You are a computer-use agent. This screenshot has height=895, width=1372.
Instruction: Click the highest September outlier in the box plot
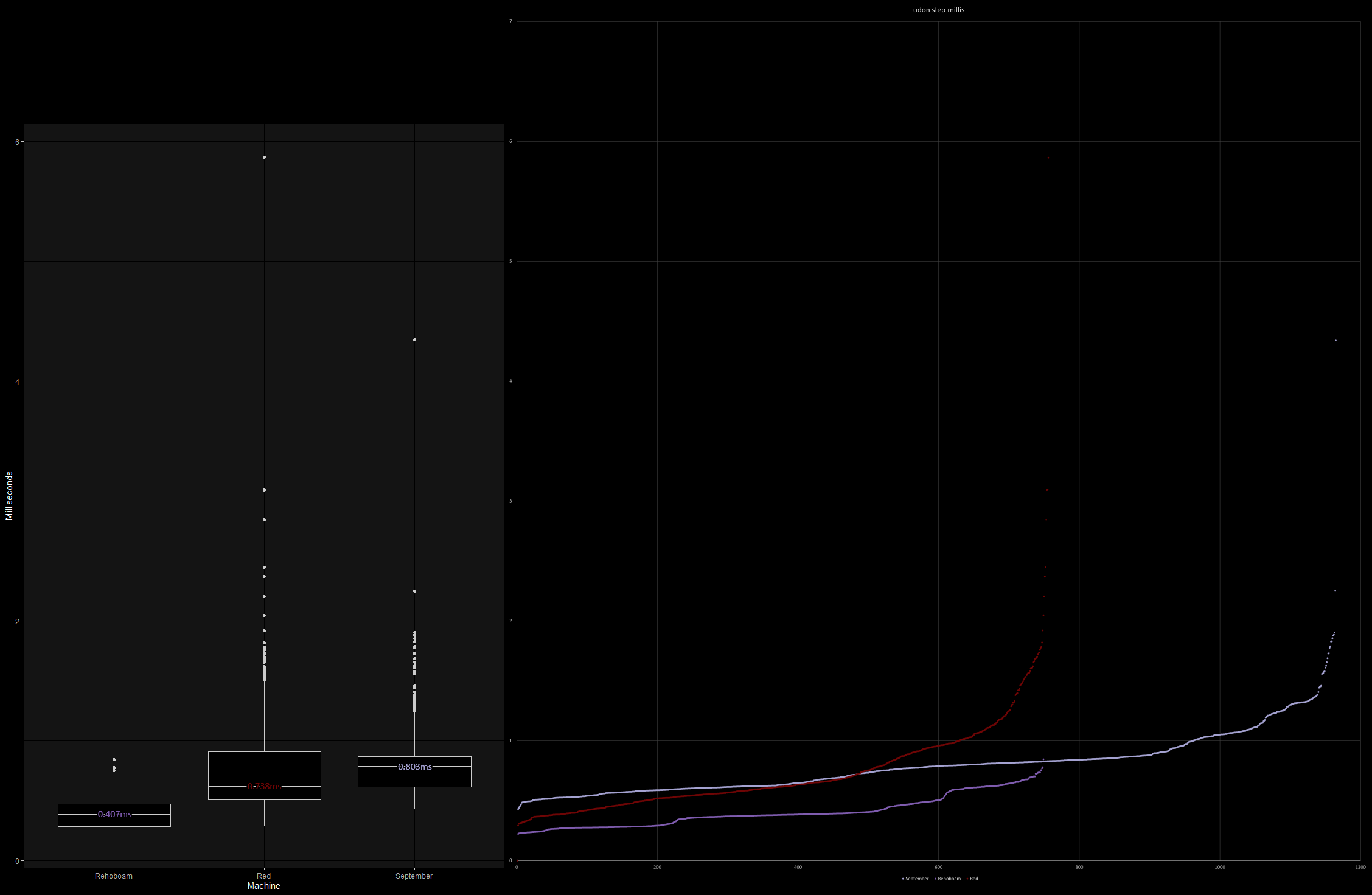[414, 340]
